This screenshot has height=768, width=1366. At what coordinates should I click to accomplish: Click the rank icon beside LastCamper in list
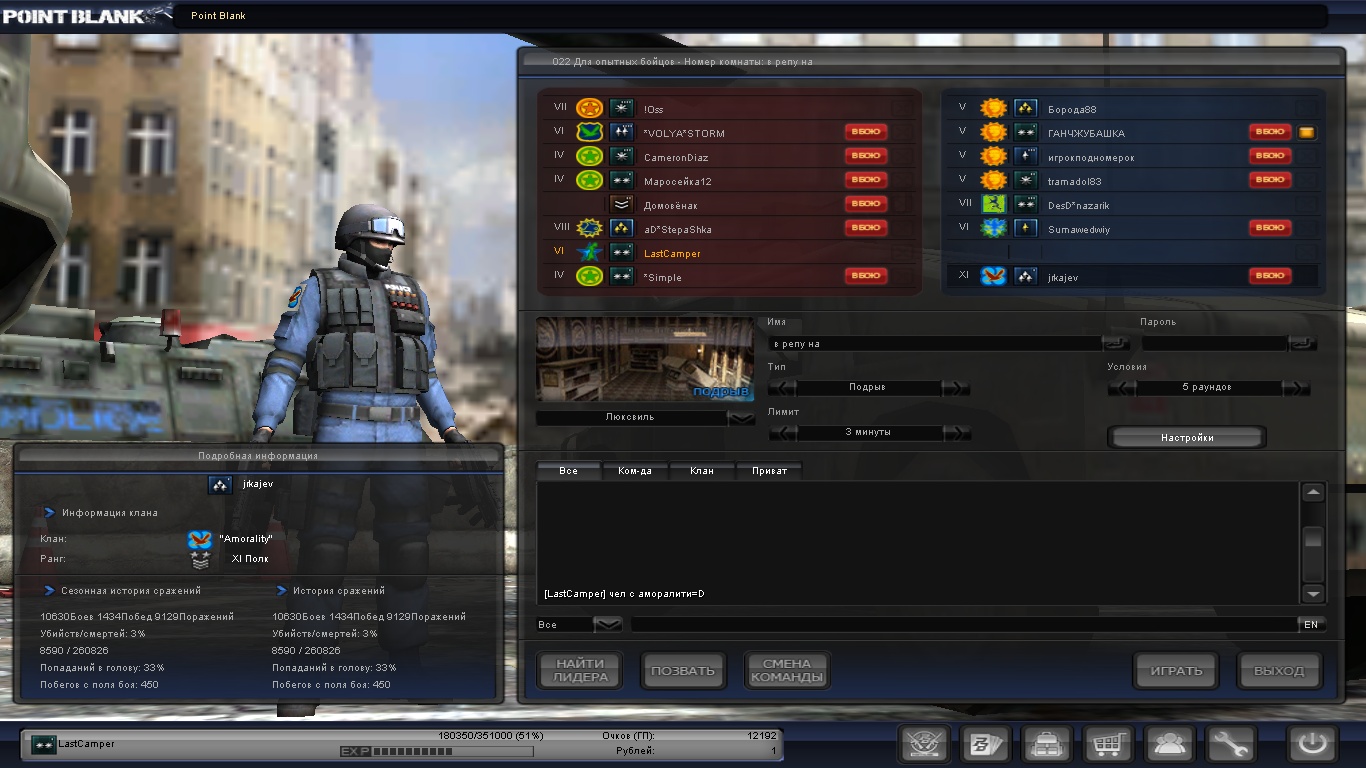622,252
